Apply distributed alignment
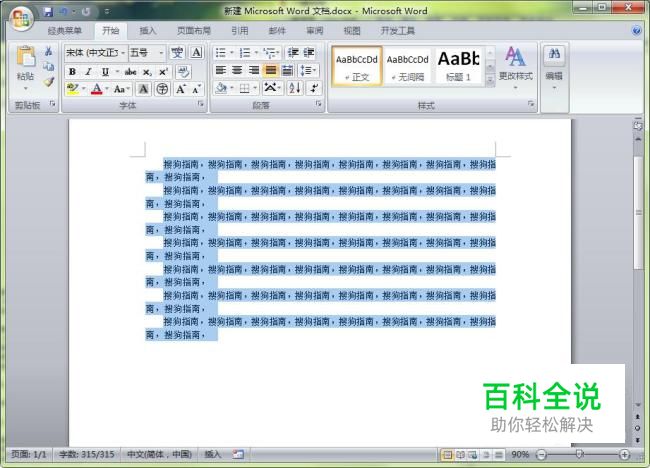The height and width of the screenshot is (468, 650). click(287, 70)
